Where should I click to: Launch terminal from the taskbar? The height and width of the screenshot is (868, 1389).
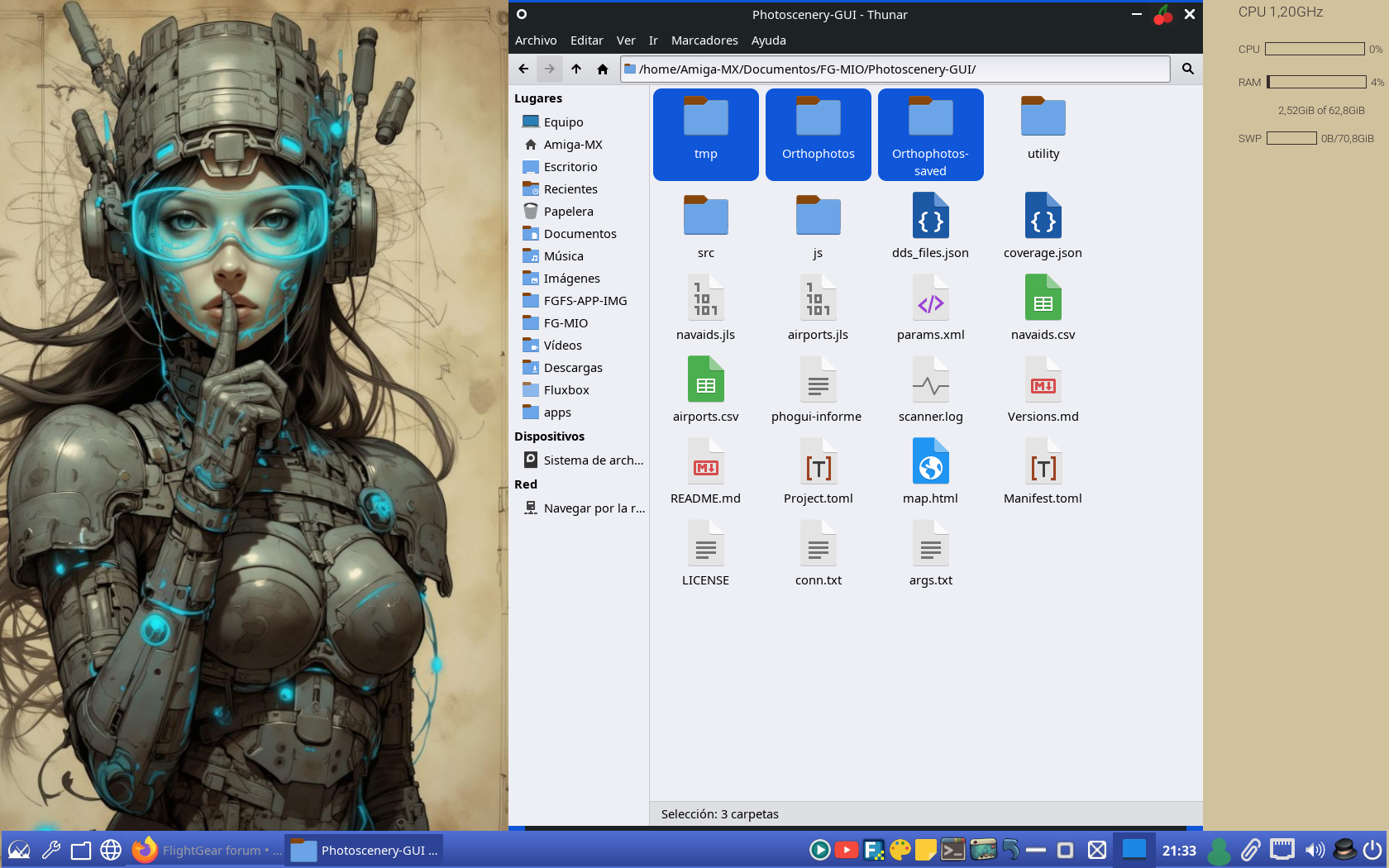953,850
